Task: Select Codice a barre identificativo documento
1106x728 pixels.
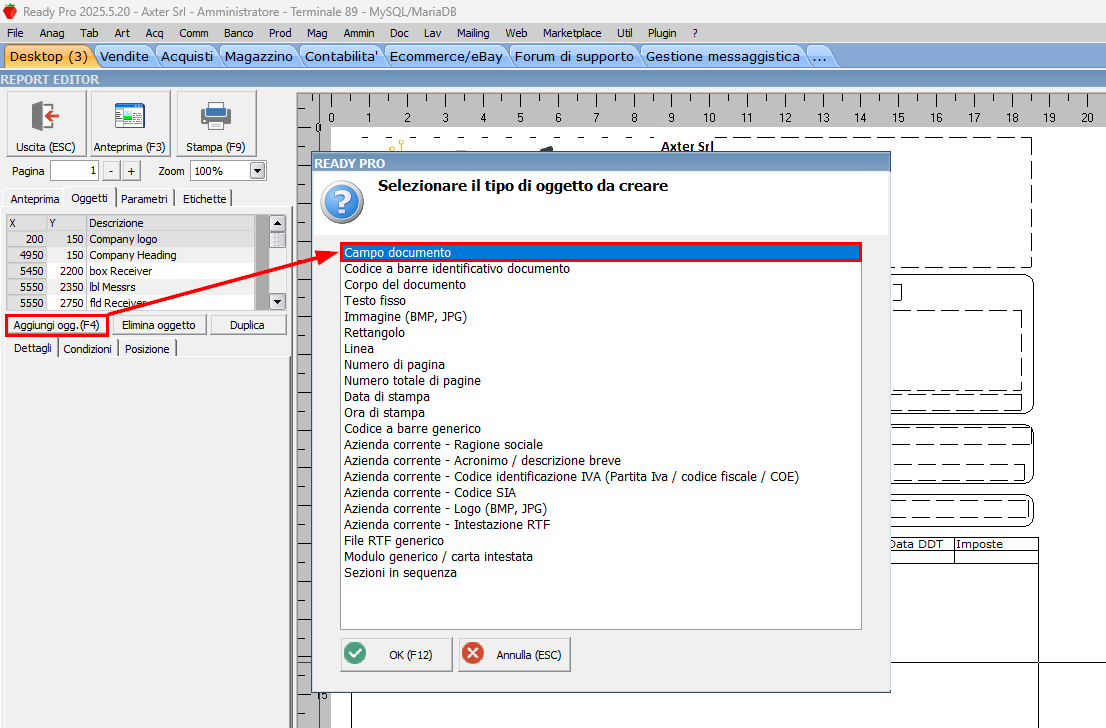Action: 601,269
